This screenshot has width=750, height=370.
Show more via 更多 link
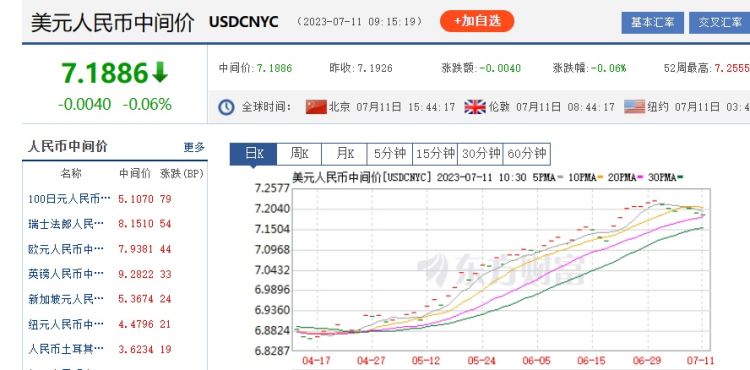194,147
